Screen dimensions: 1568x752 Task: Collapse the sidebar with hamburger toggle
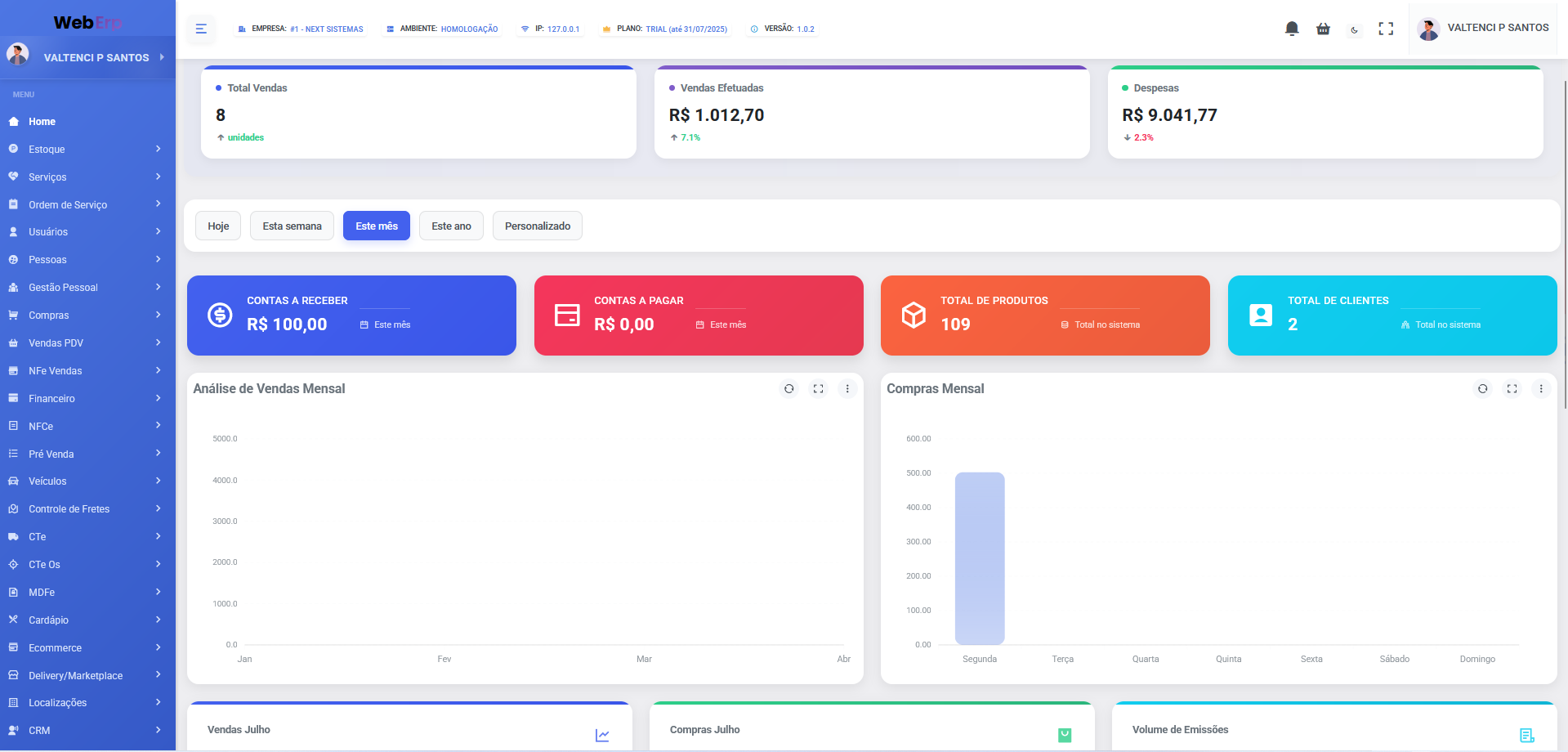pyautogui.click(x=201, y=29)
